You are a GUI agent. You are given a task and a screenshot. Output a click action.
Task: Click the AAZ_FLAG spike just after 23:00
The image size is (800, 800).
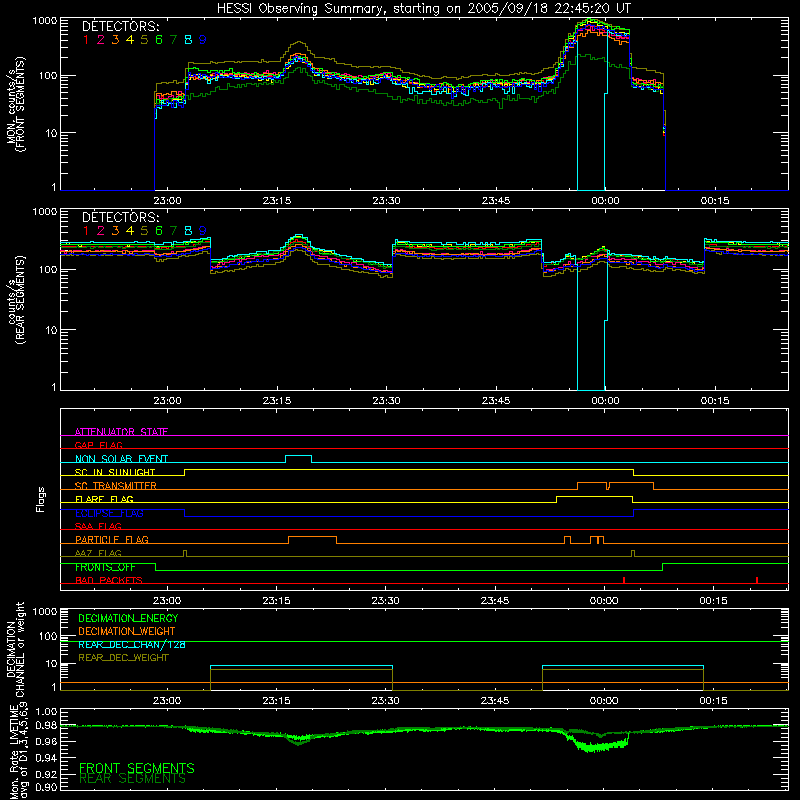[185, 553]
